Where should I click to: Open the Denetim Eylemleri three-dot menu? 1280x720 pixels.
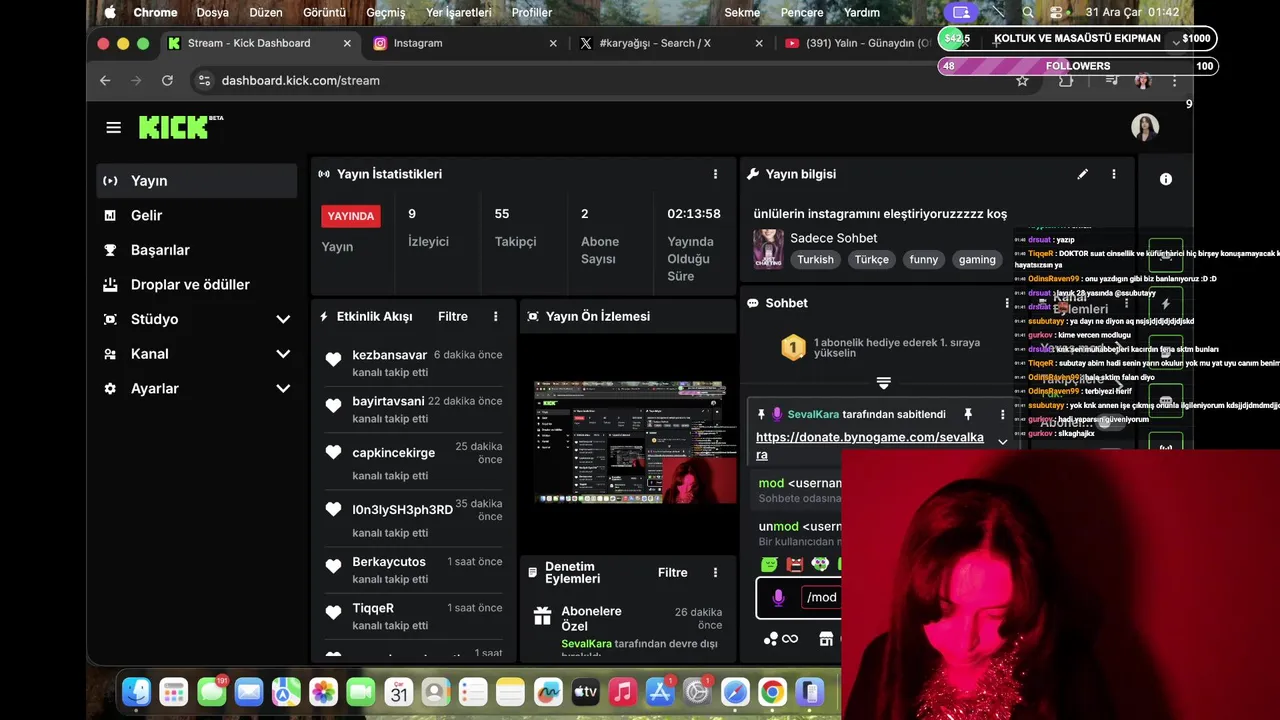point(715,573)
